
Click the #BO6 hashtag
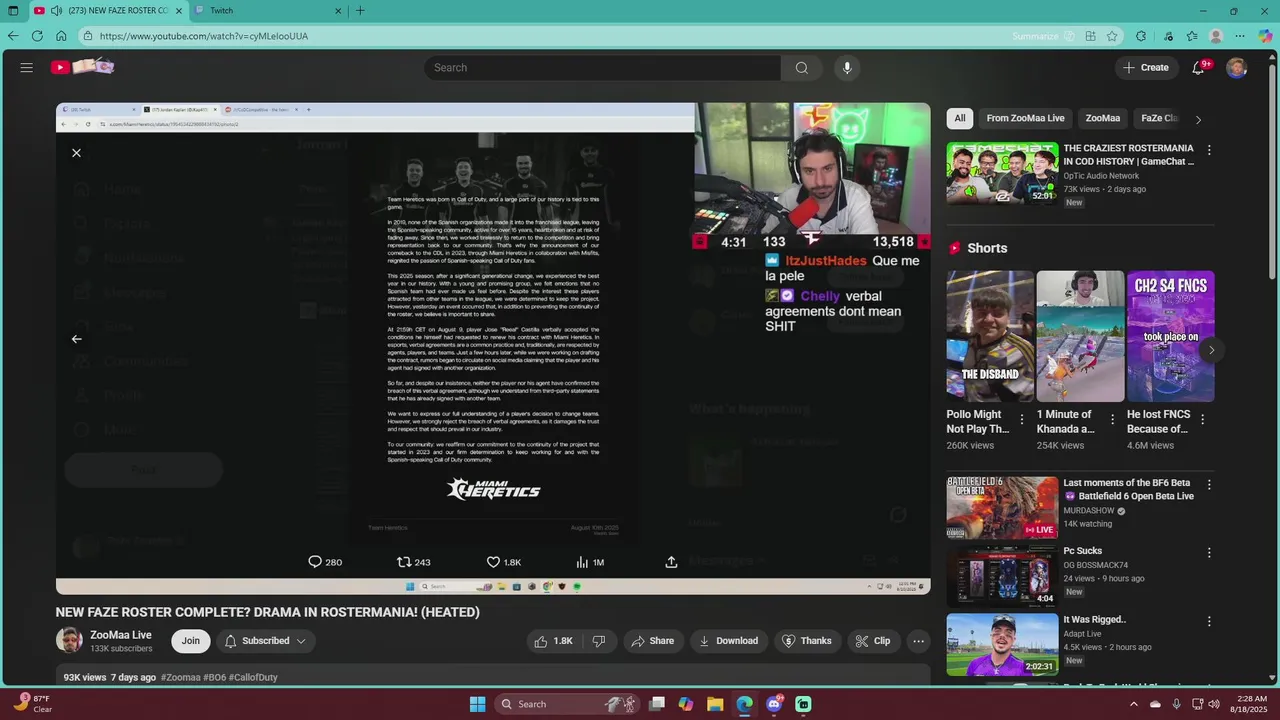(x=214, y=677)
